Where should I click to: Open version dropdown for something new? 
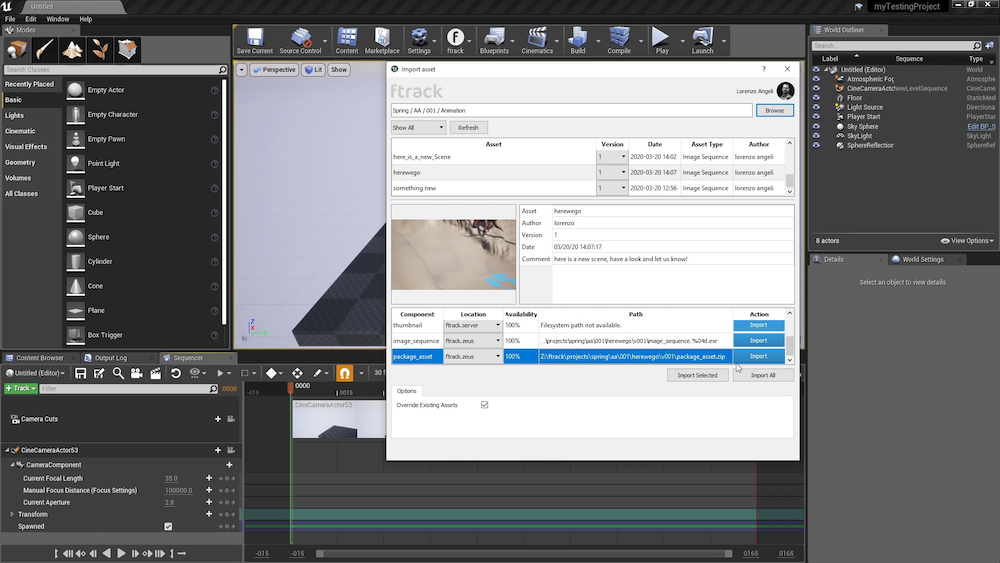click(x=612, y=188)
